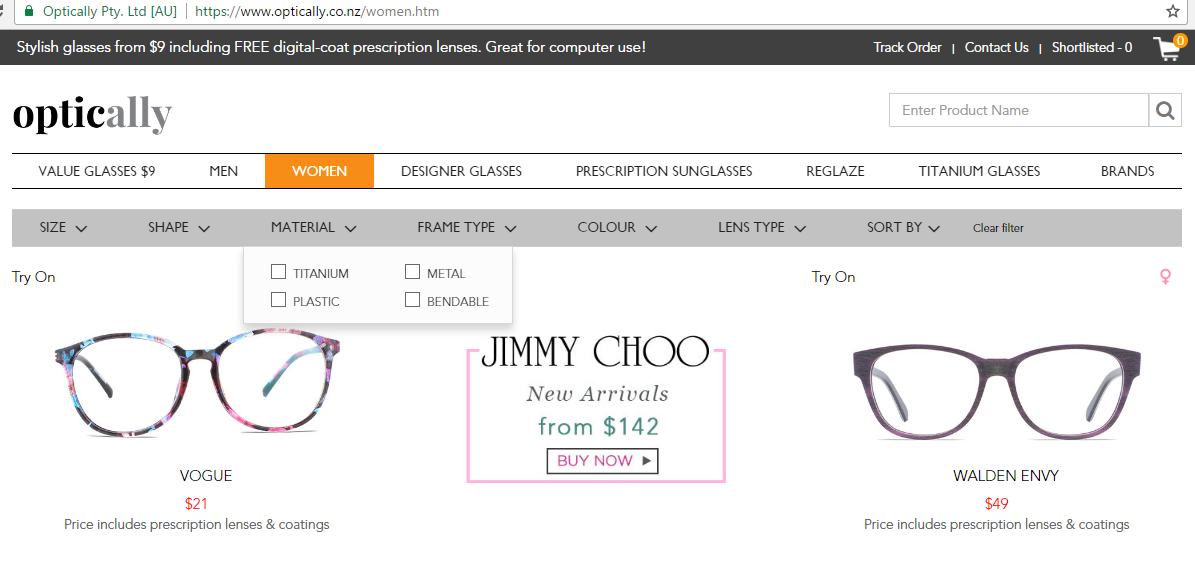1195x567 pixels.
Task: Tick the Titanium material checkbox
Action: (278, 272)
